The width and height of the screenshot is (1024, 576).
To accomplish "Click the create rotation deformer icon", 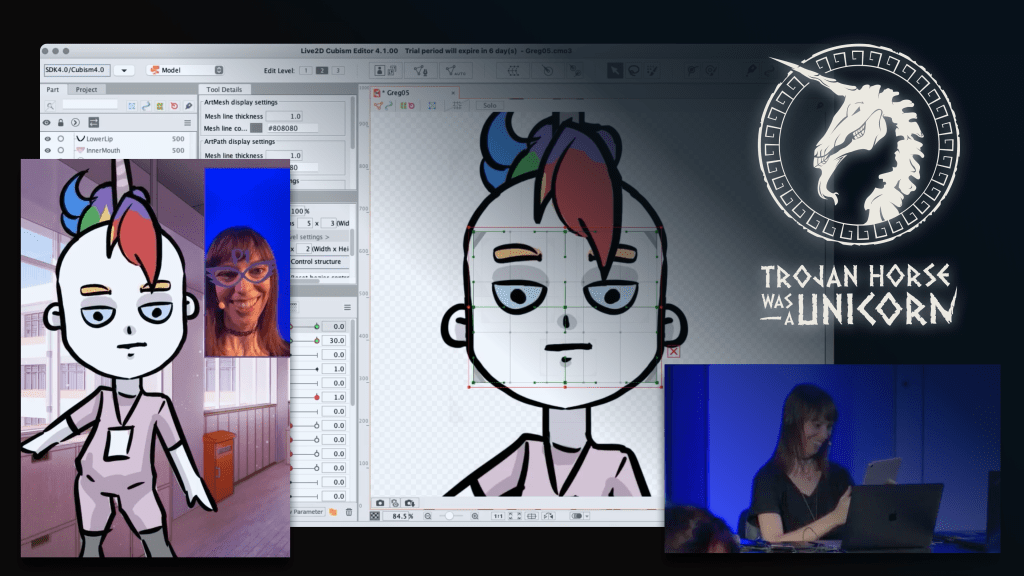I will click(x=547, y=71).
